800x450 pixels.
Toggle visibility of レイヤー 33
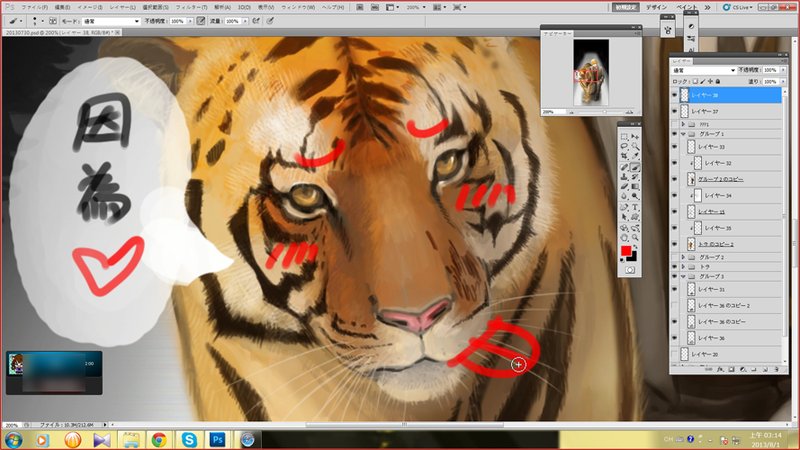(674, 147)
